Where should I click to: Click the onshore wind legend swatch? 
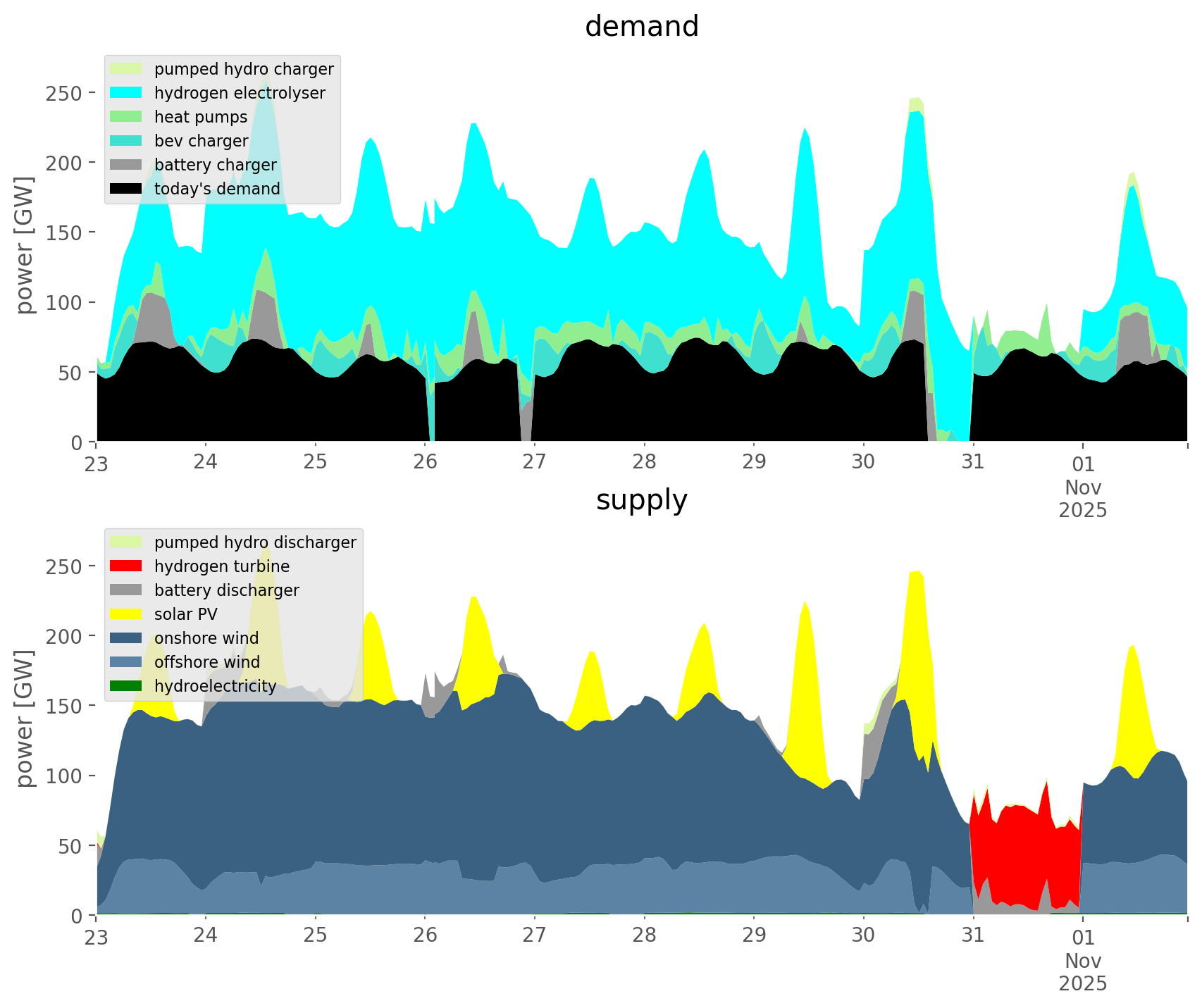(127, 638)
